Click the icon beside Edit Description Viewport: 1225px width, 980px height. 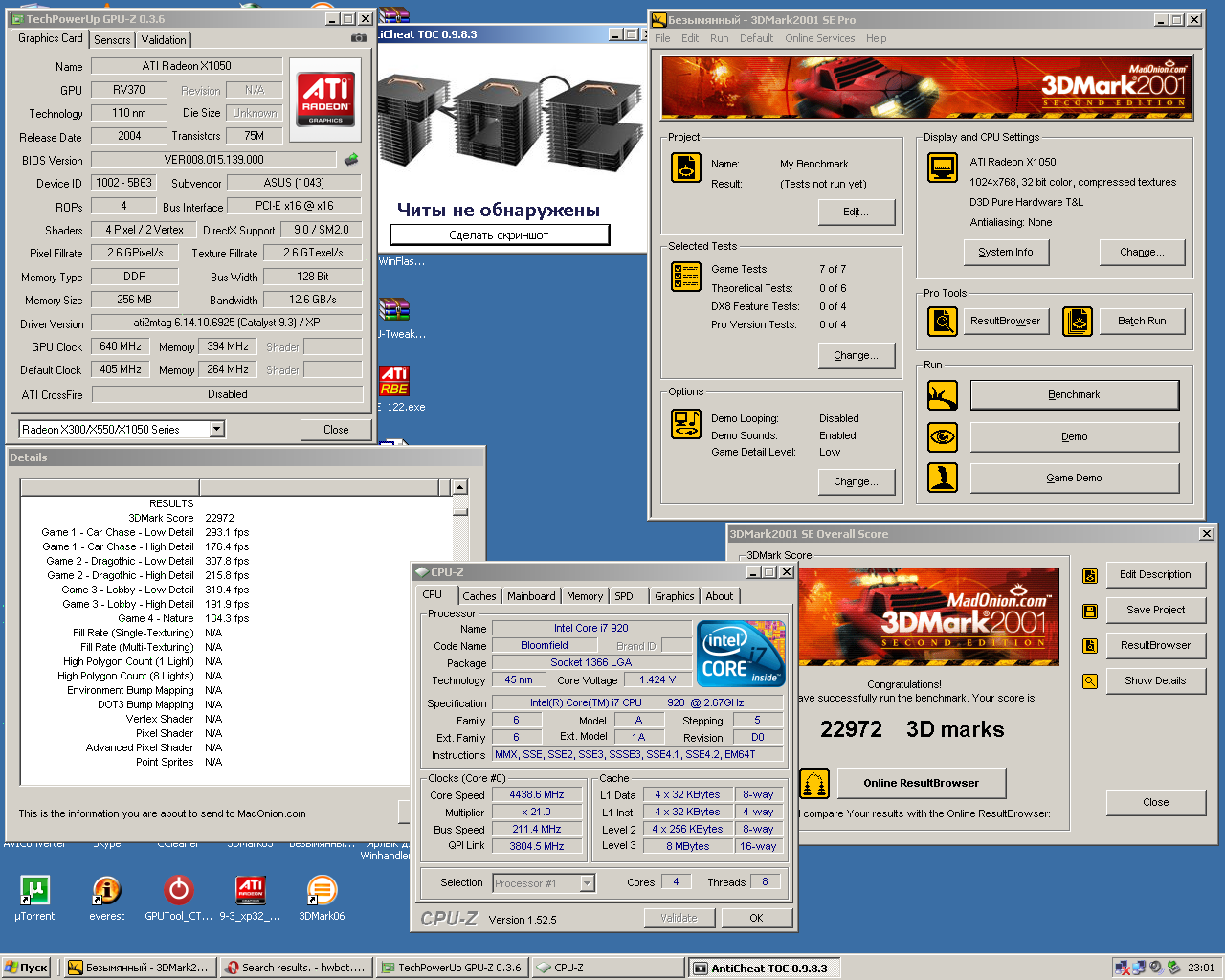click(x=1090, y=575)
